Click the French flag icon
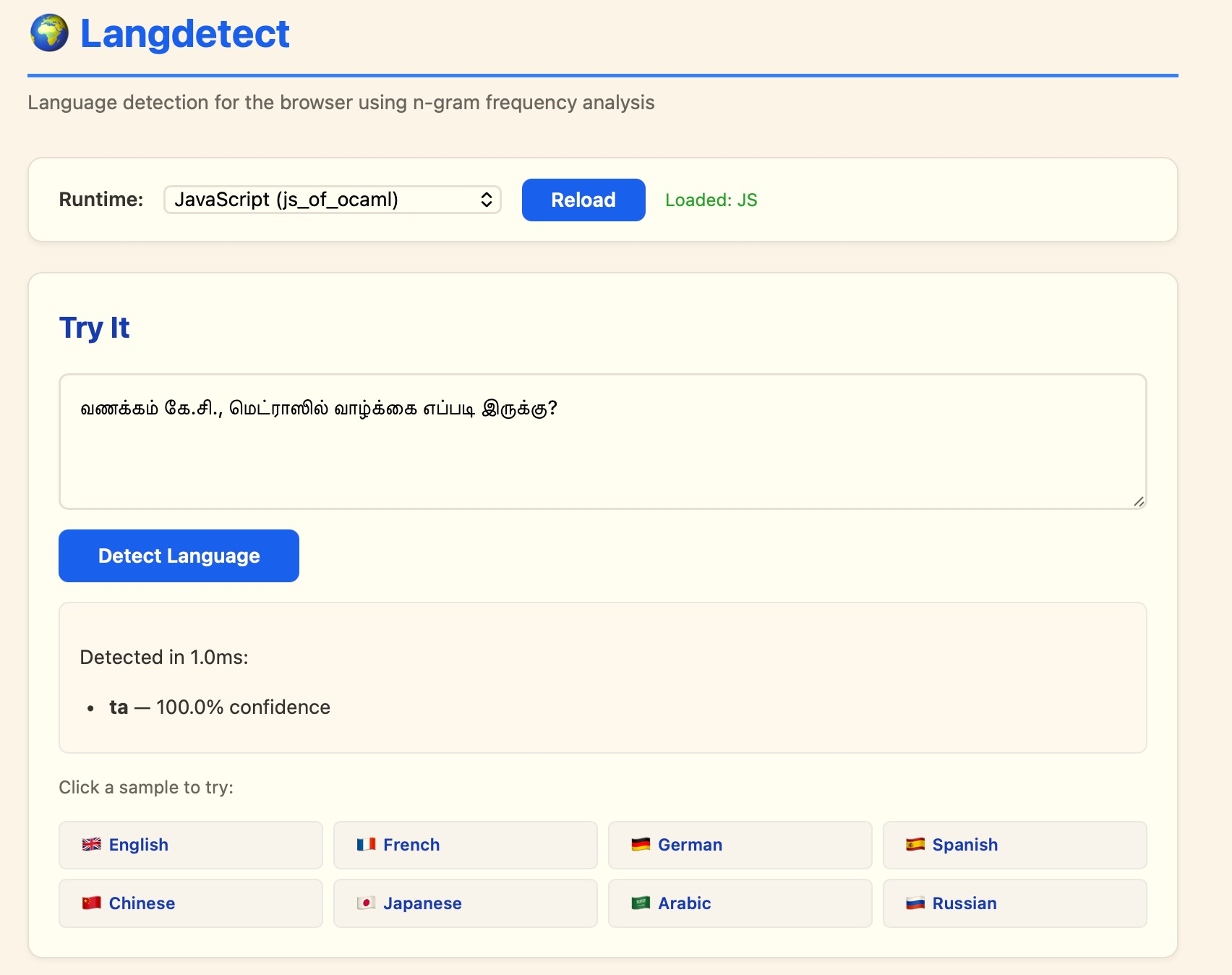This screenshot has width=1232, height=975. pos(367,844)
